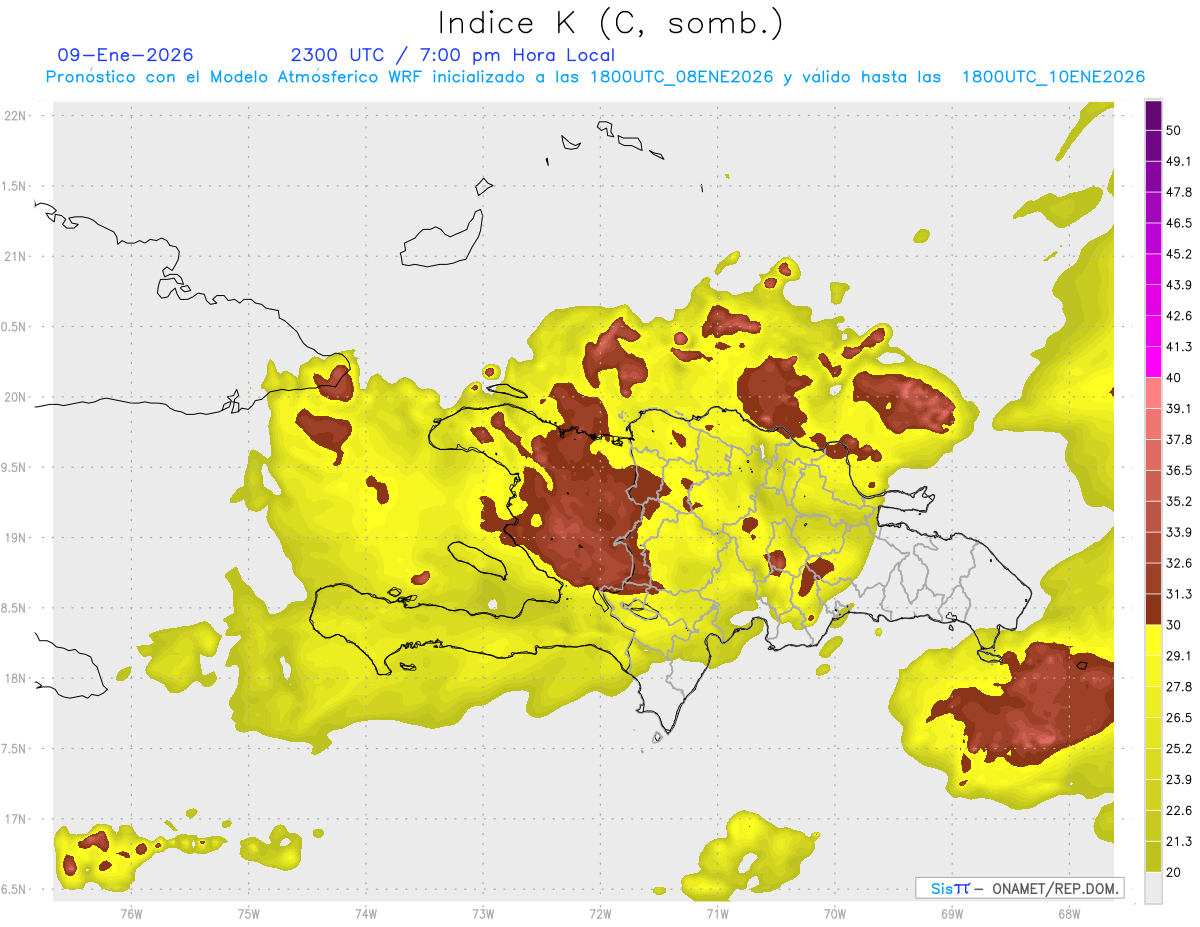
Task: Click the '71W' longitude label
Action: point(717,914)
